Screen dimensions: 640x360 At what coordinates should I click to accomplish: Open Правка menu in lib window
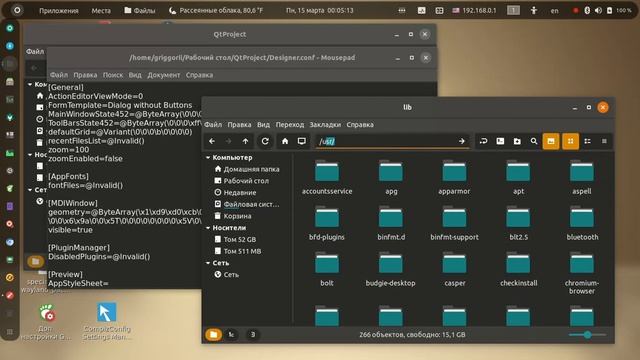(239, 124)
